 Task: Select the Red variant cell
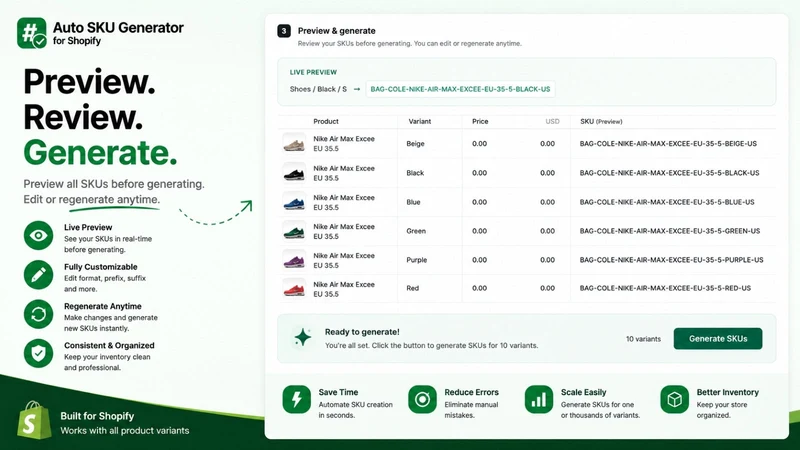pyautogui.click(x=412, y=288)
